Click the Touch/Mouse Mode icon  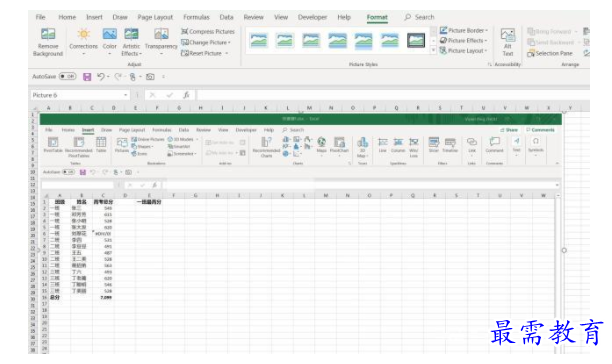click(133, 77)
